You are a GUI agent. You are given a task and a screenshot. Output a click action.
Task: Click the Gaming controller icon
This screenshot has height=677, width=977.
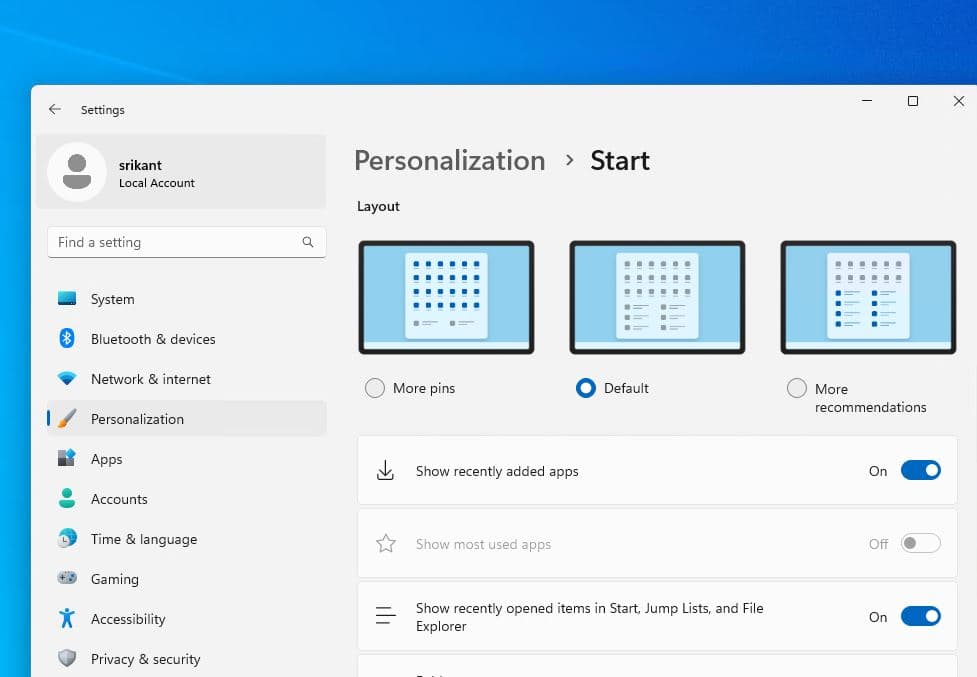pyautogui.click(x=67, y=578)
